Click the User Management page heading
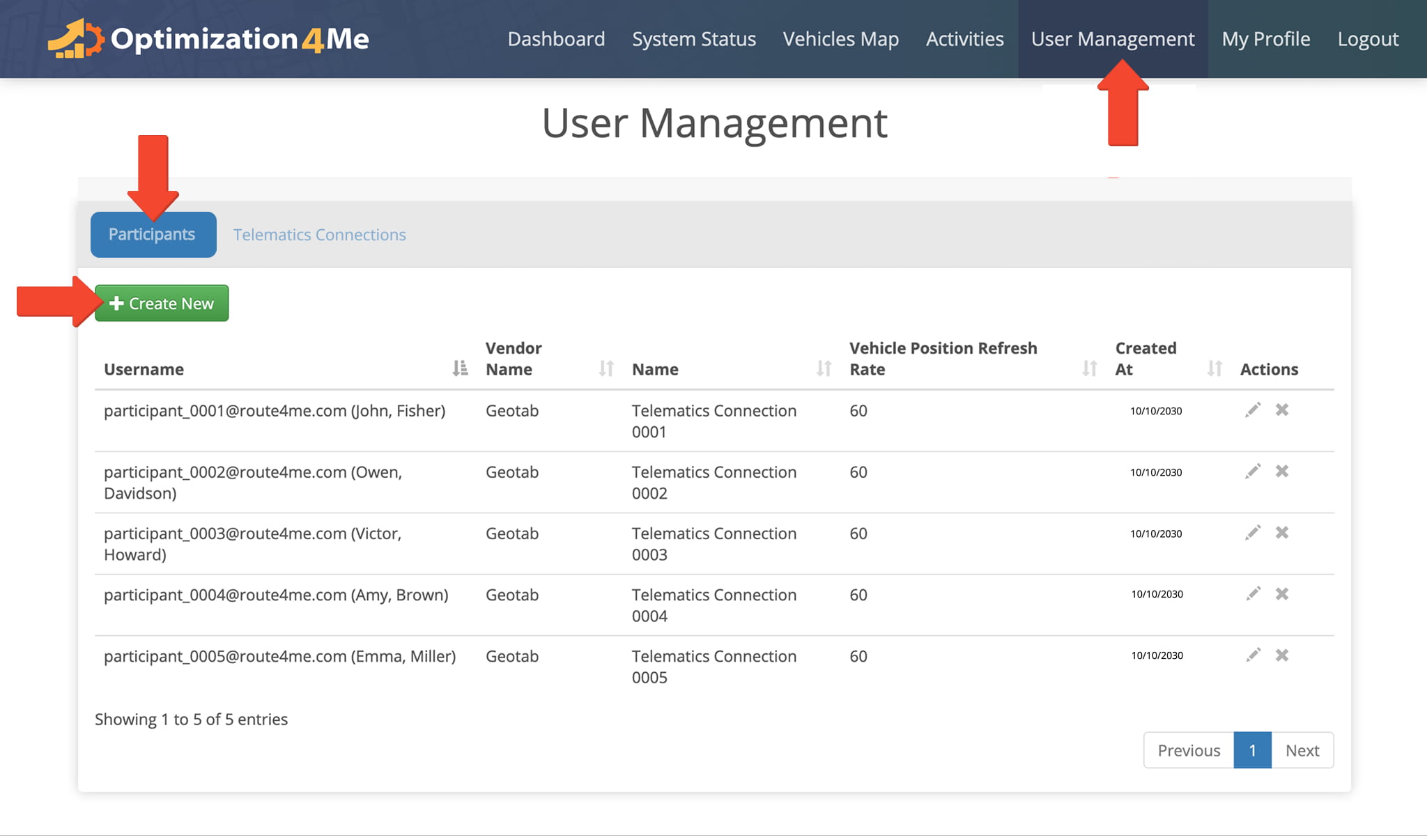This screenshot has width=1427, height=840. pyautogui.click(x=714, y=123)
